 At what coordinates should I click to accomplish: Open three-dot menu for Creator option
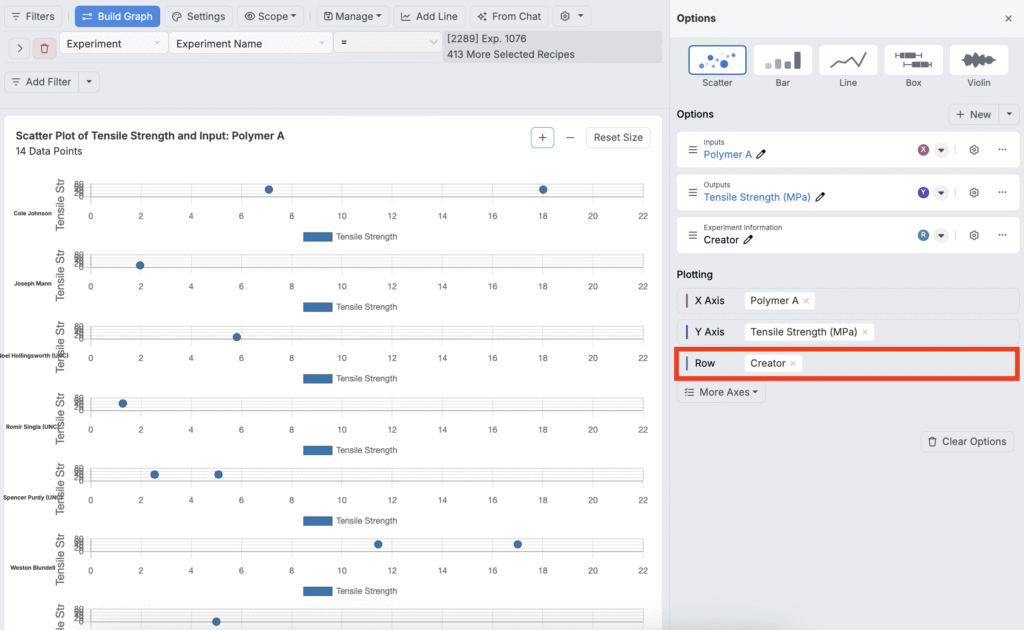(1002, 236)
